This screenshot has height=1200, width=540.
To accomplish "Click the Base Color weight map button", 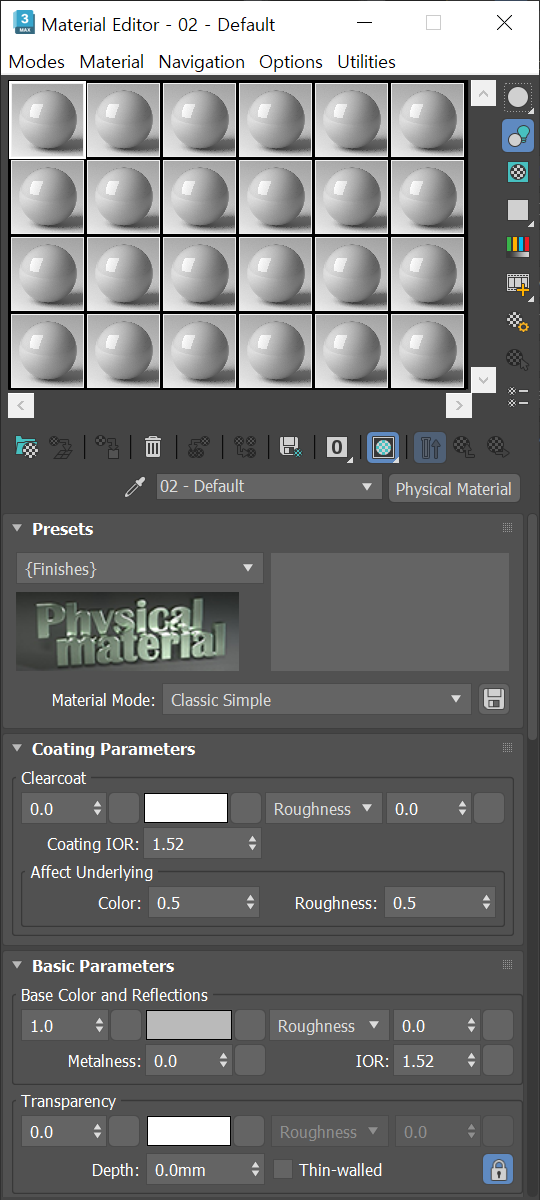I will 126,1025.
